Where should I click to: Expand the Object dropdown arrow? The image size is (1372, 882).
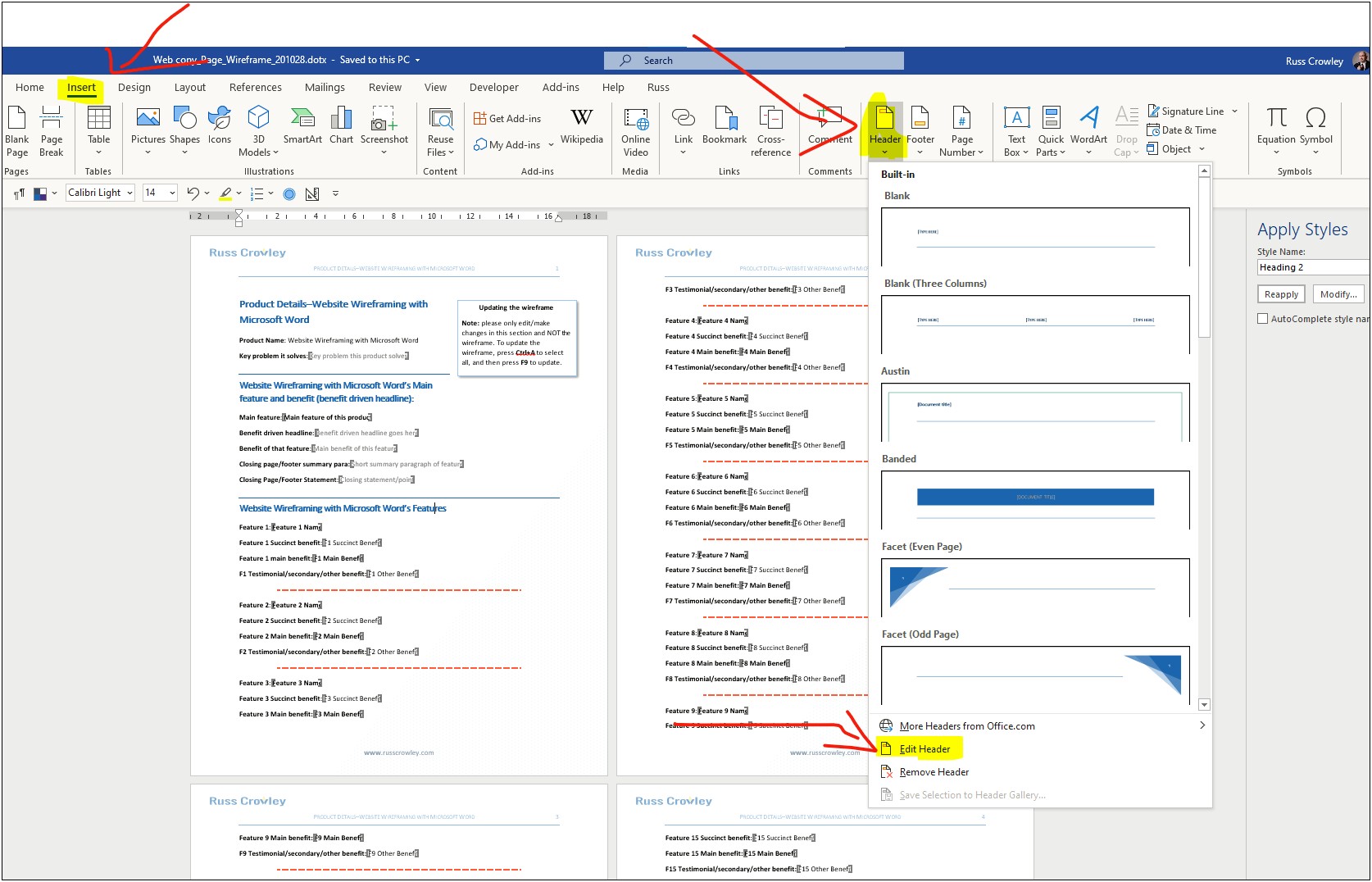click(1202, 149)
